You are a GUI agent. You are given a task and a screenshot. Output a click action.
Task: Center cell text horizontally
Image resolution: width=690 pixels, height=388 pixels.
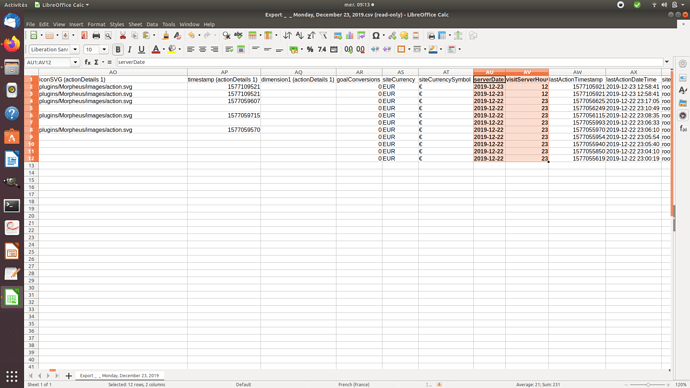pyautogui.click(x=202, y=49)
